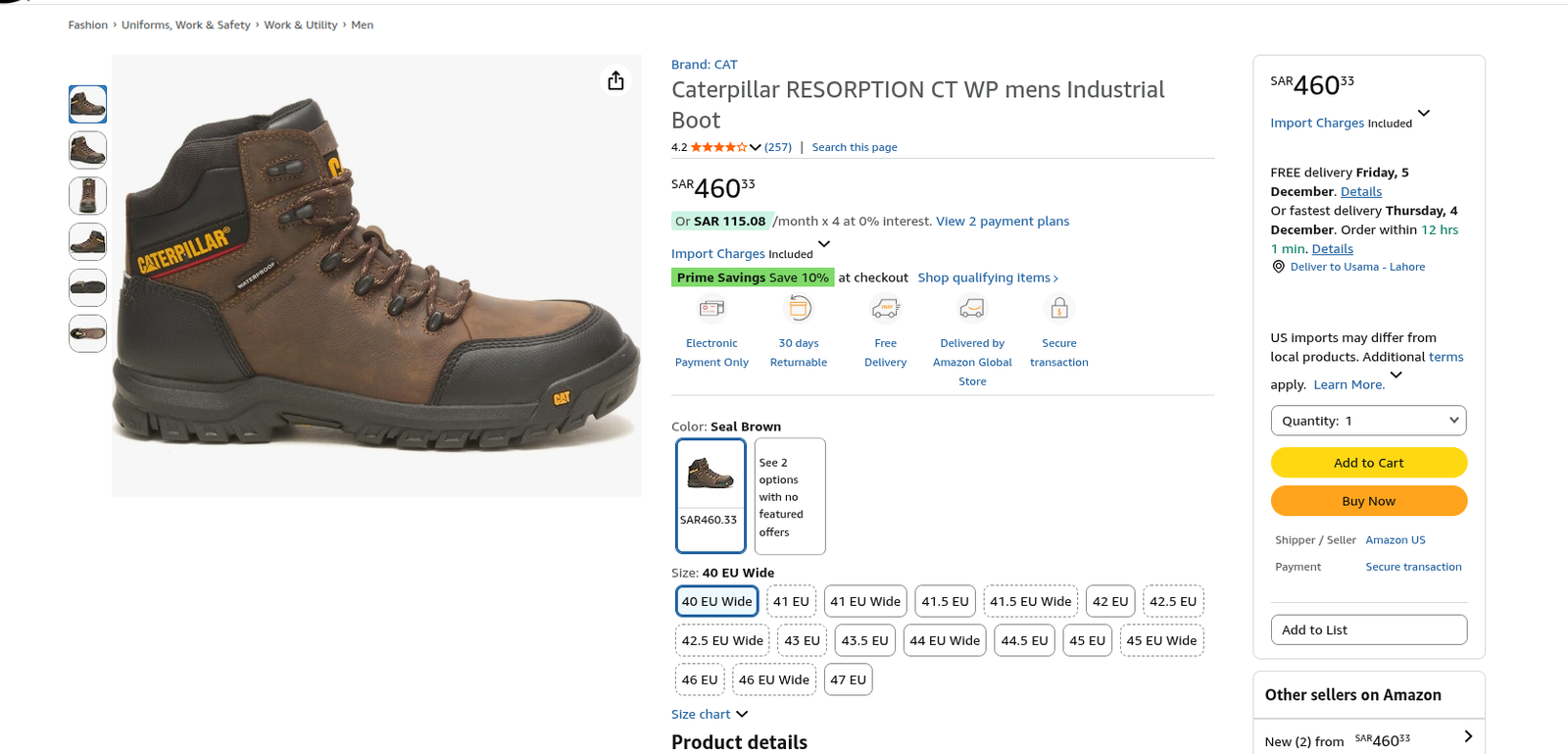Viewport: 1568px width, 754px height.
Task: Click the Free Delivery truck icon
Action: pyautogui.click(x=885, y=309)
